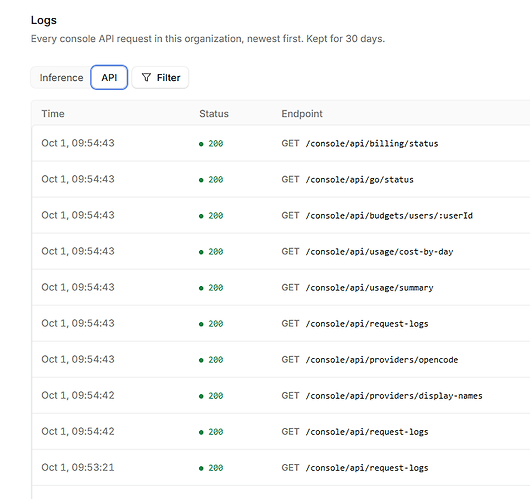Image resolution: width=530 pixels, height=499 pixels.
Task: Select the API tab
Action: pos(109,78)
